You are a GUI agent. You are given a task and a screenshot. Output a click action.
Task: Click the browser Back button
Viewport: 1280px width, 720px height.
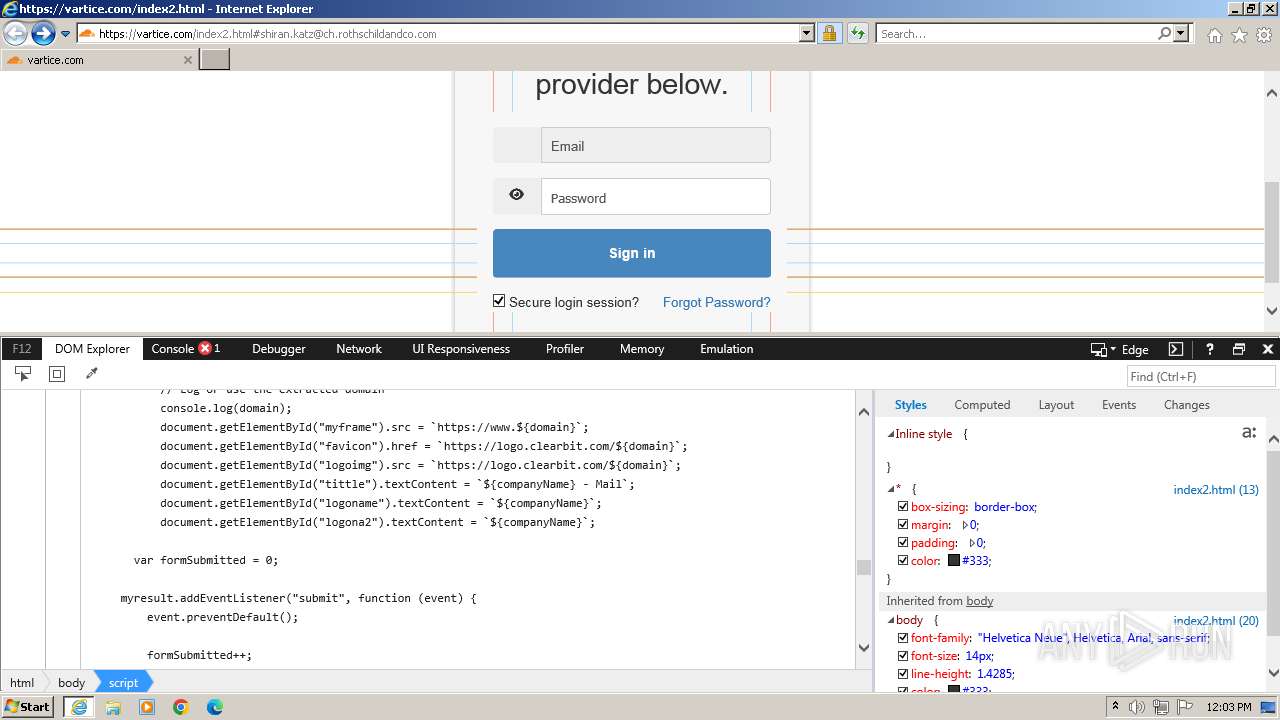[x=15, y=33]
